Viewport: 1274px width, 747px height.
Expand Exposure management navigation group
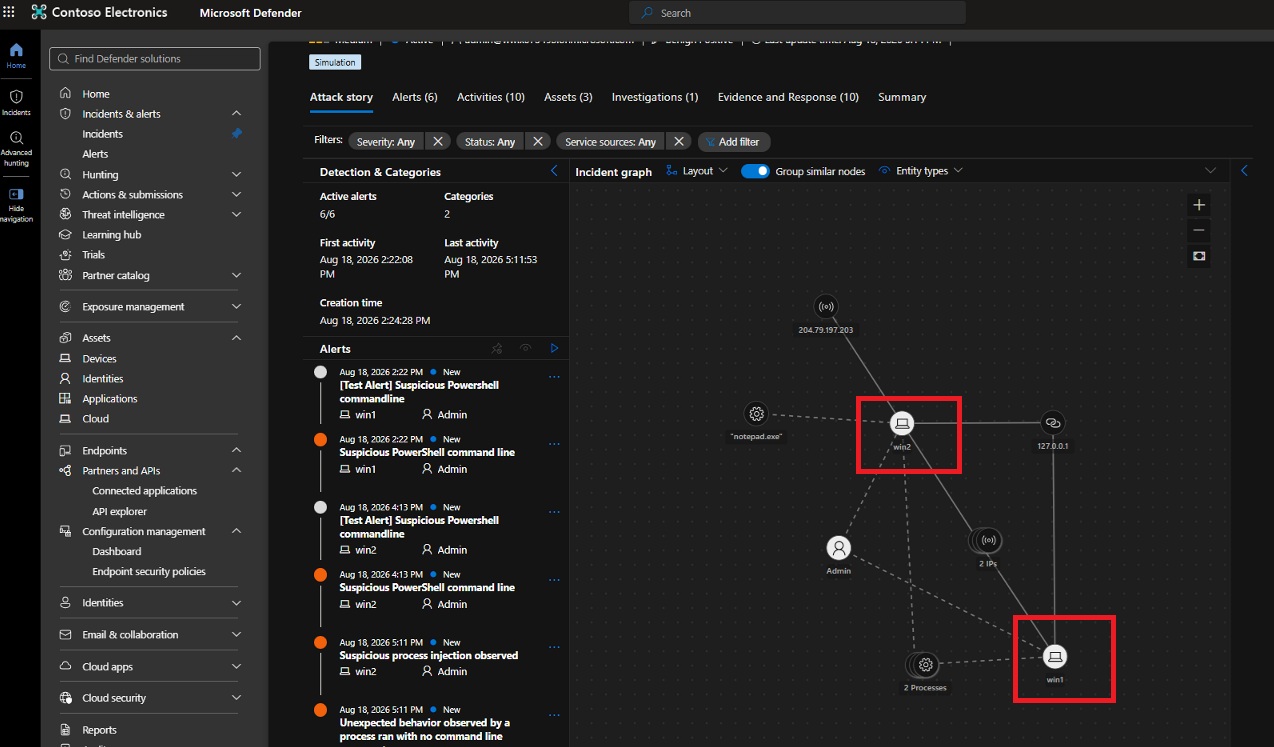pyautogui.click(x=236, y=306)
